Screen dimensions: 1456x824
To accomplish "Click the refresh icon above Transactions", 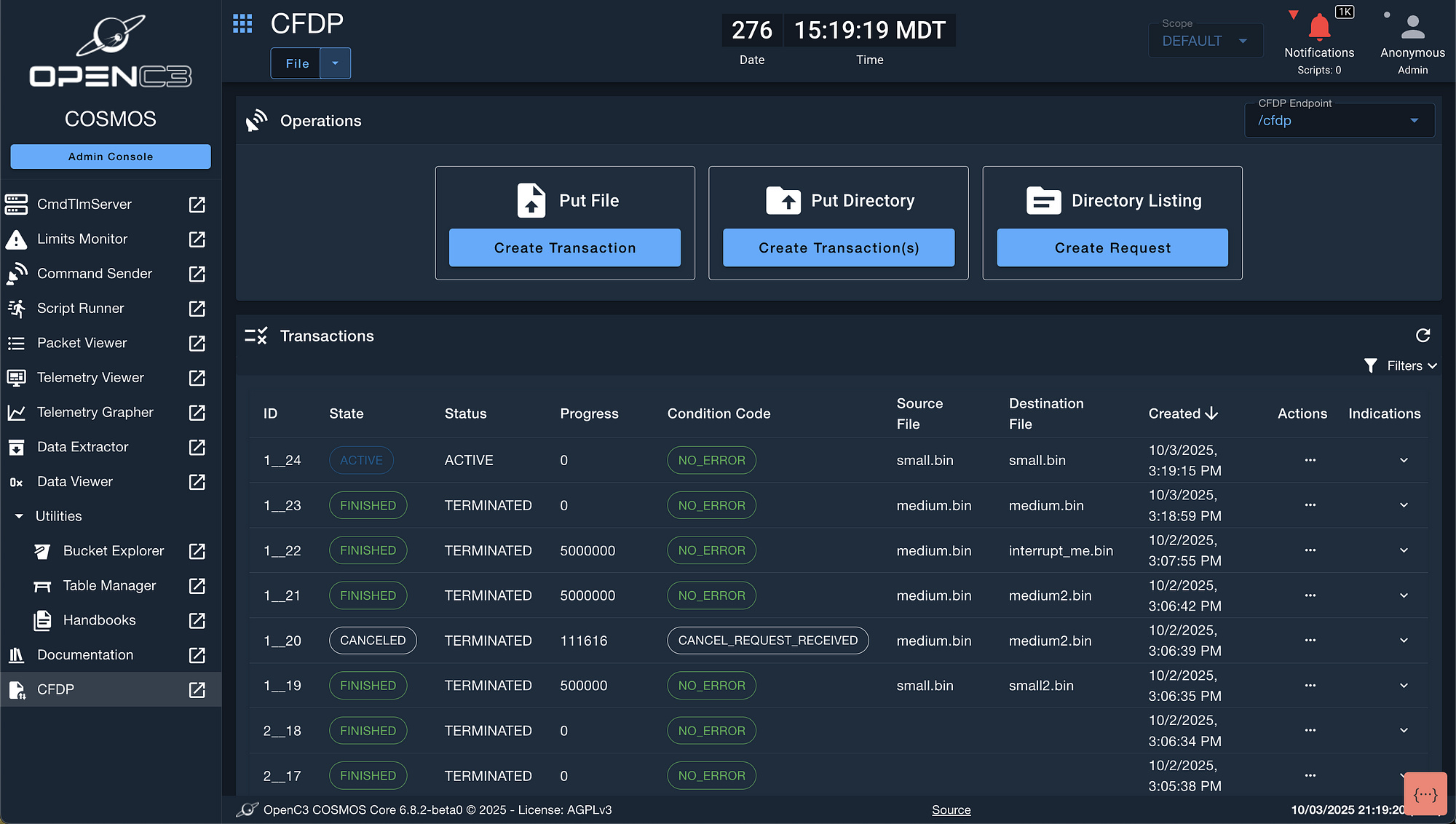I will pyautogui.click(x=1423, y=336).
